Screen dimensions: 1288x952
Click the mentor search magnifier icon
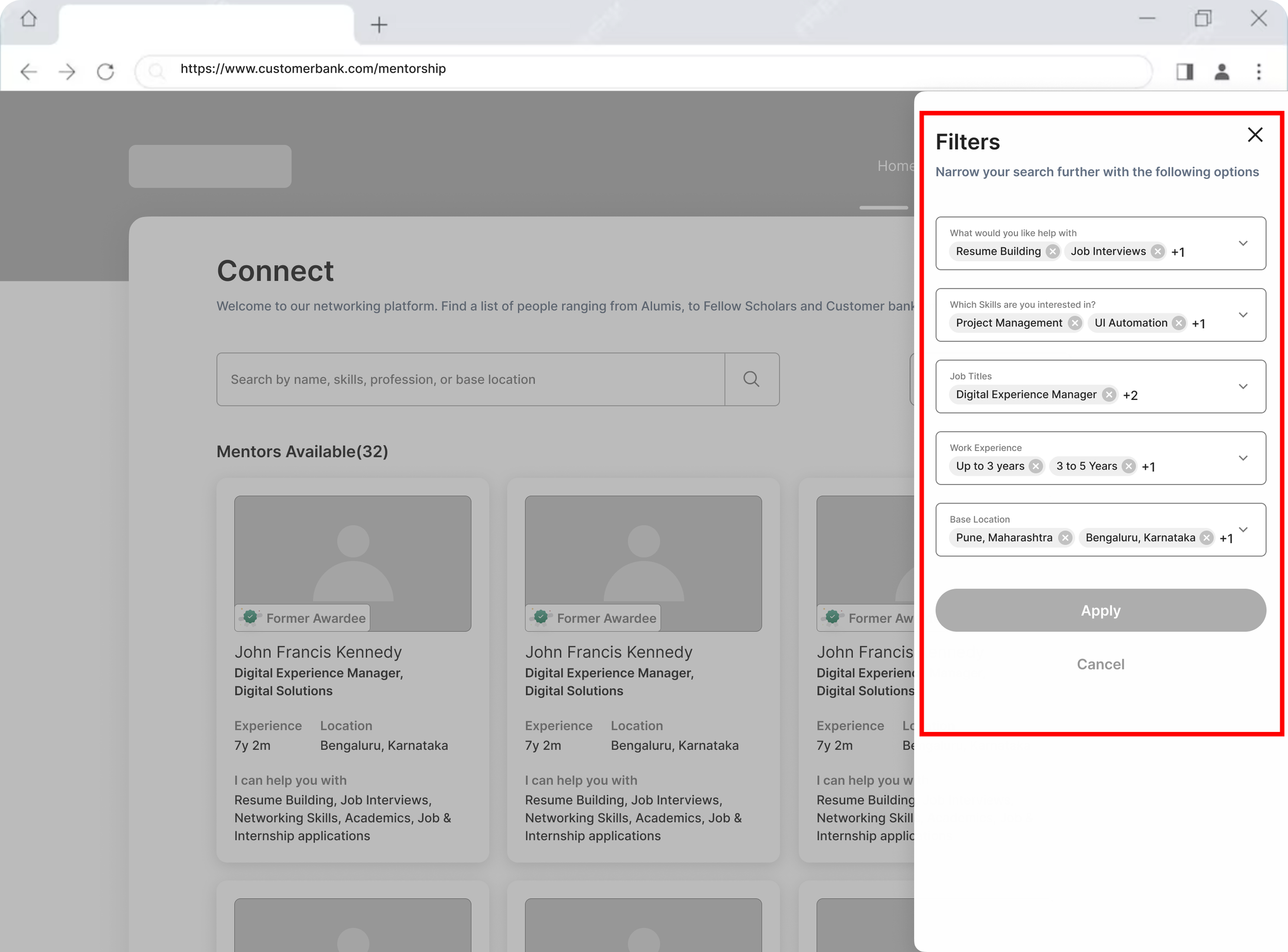[x=751, y=379]
